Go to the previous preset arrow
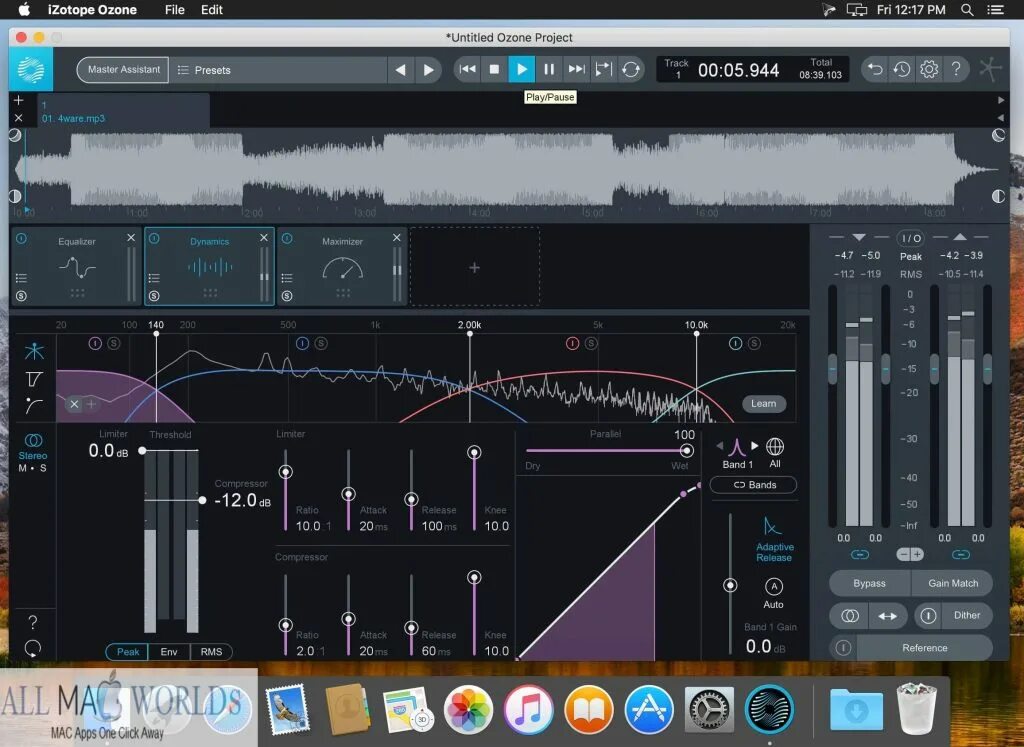 pos(401,70)
